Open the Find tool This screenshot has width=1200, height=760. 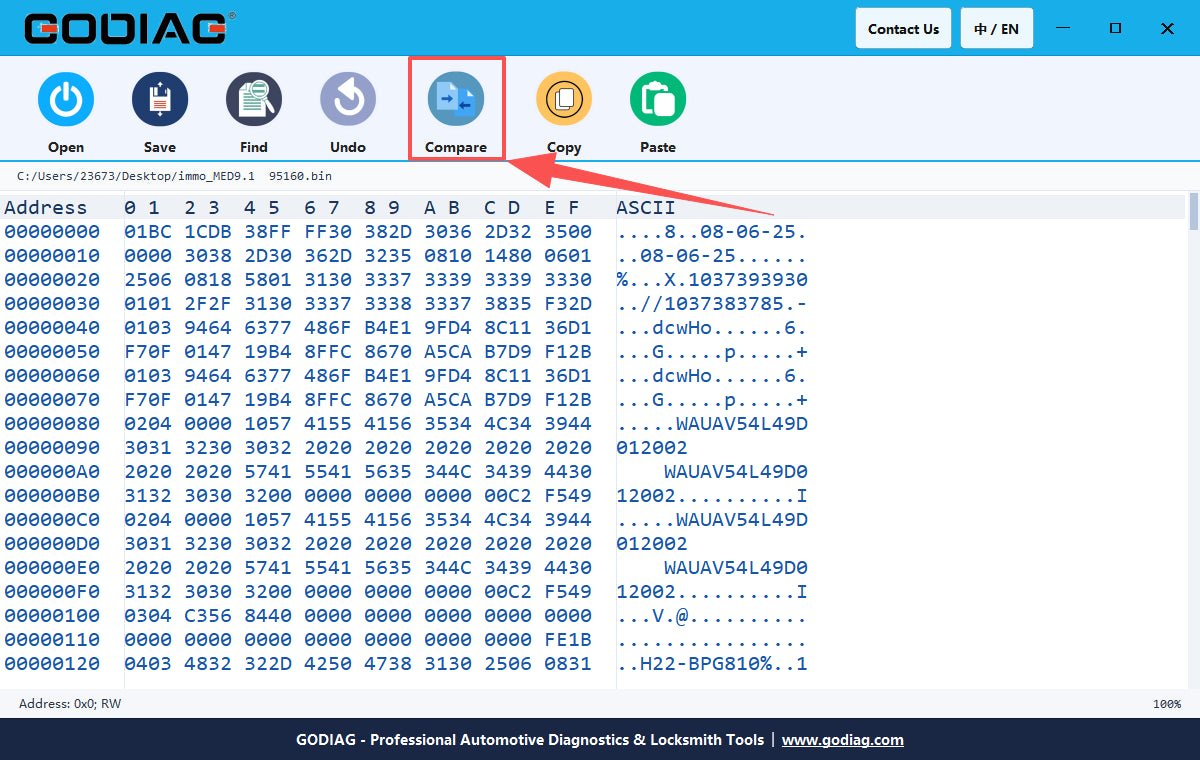[254, 100]
